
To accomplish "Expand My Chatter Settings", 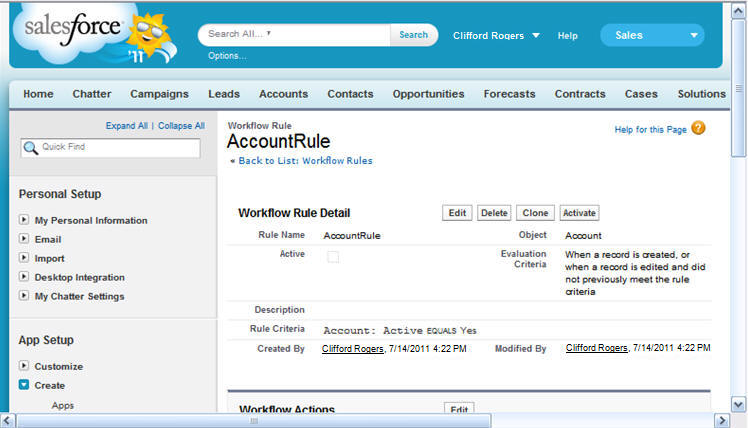I will [24, 295].
